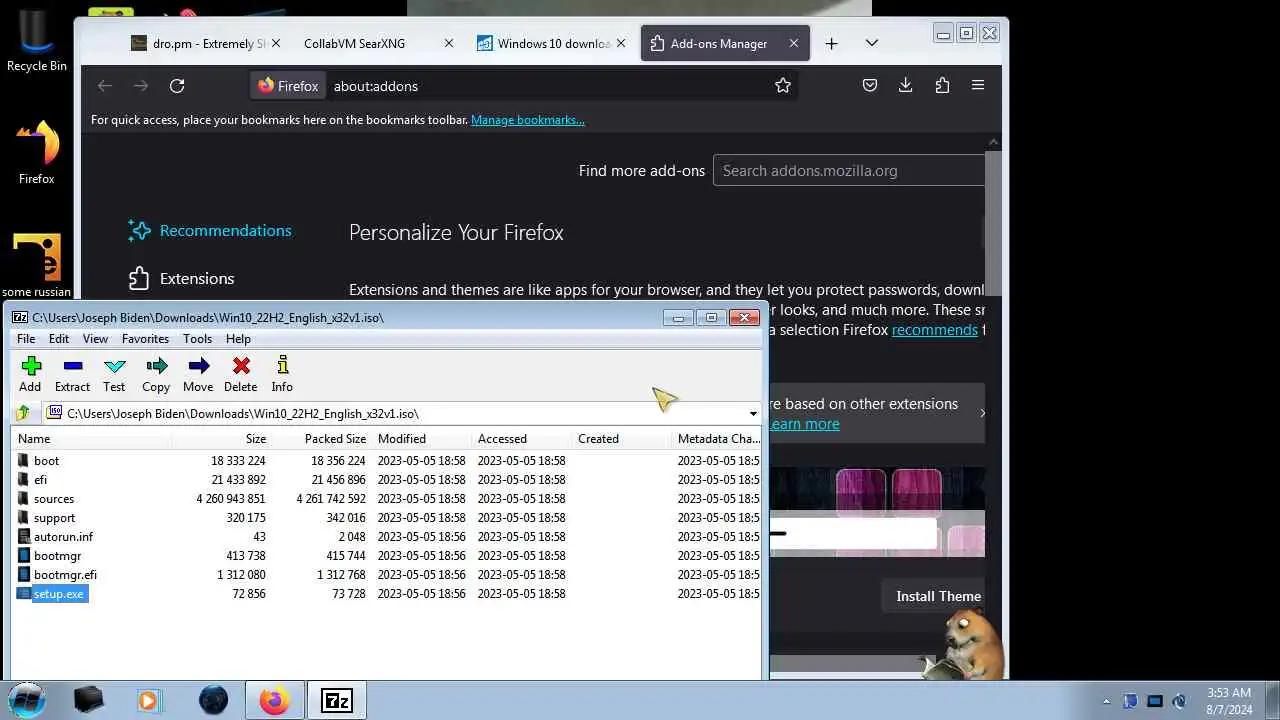Select the bootmgr file icon
This screenshot has width=1280, height=720.
(24, 556)
